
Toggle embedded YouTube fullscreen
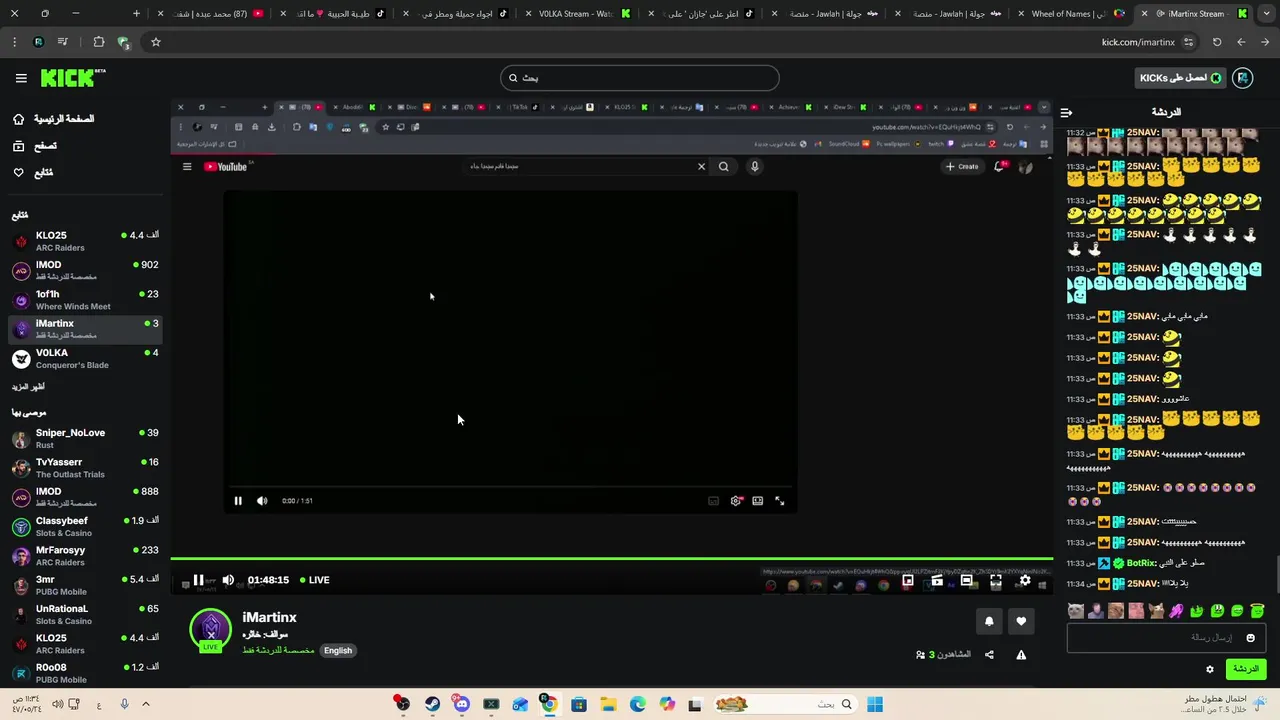pyautogui.click(x=780, y=501)
